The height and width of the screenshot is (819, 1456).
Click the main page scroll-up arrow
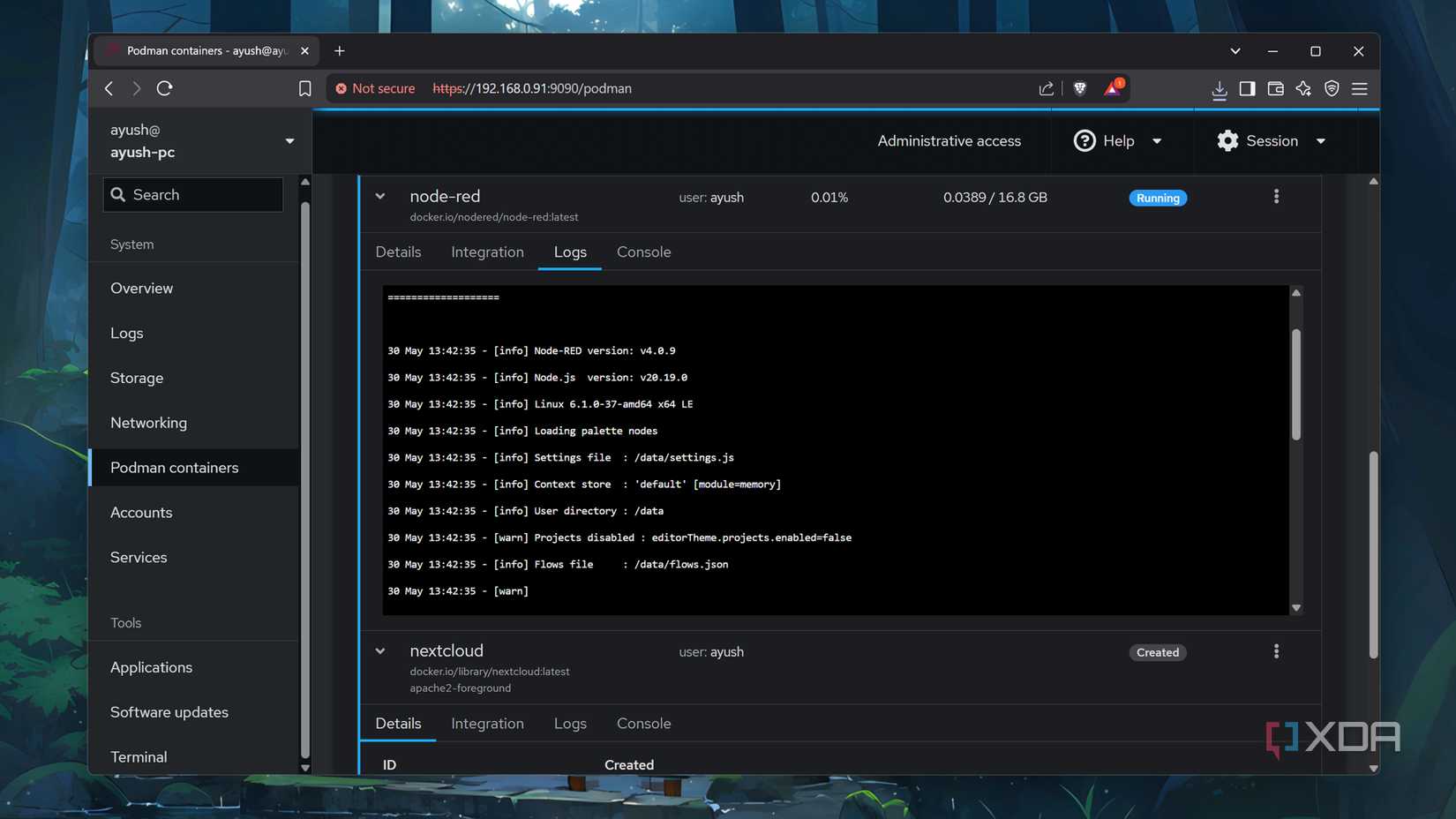tap(1373, 181)
